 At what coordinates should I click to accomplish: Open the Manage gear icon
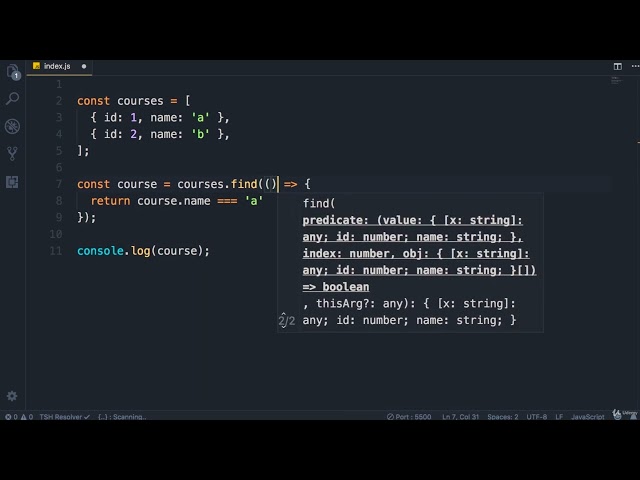[12, 396]
